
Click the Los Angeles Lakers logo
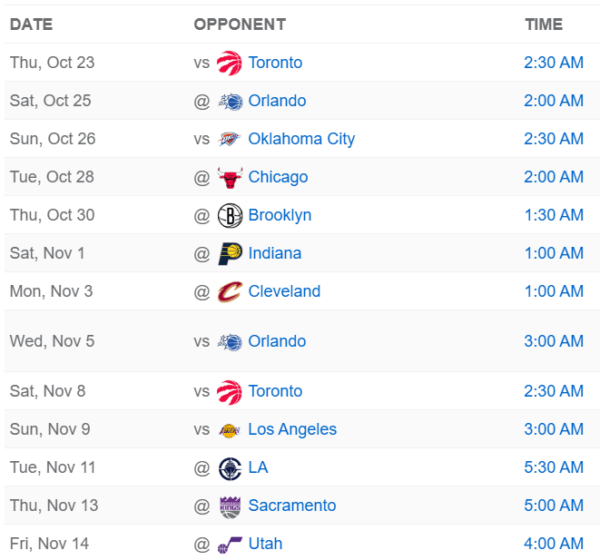pyautogui.click(x=230, y=429)
